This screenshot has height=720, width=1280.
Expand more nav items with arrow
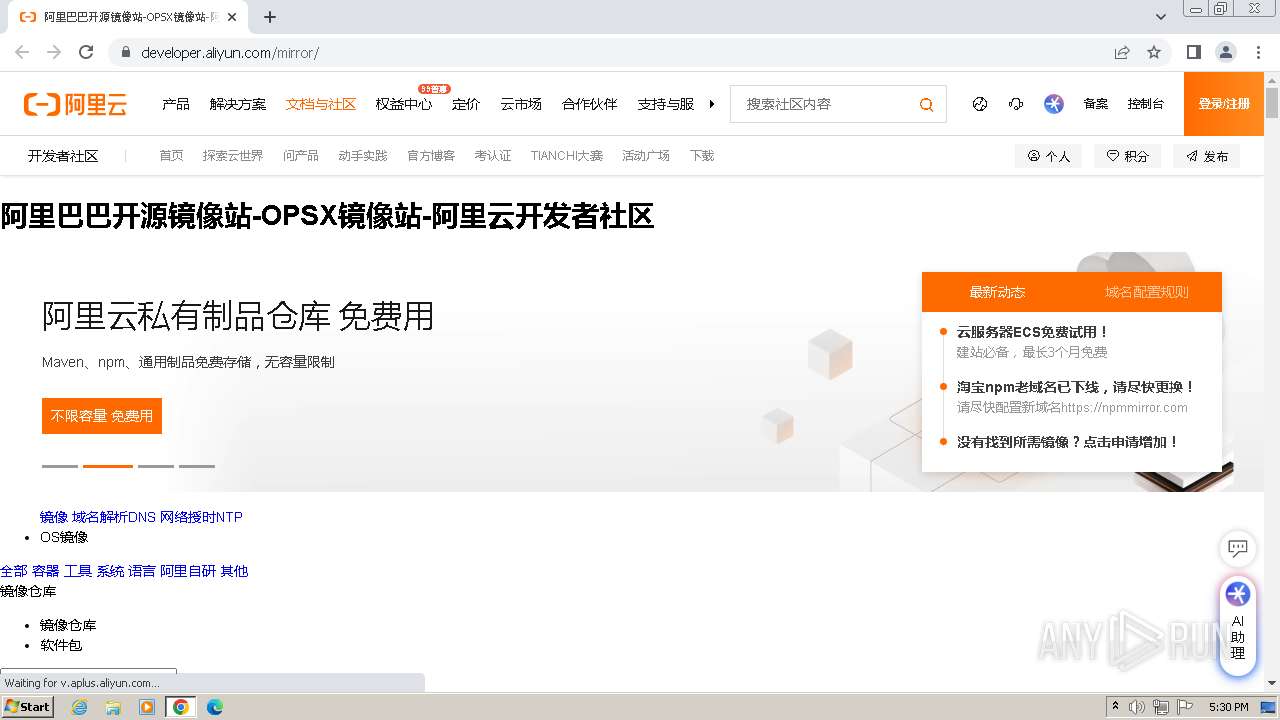coord(712,104)
